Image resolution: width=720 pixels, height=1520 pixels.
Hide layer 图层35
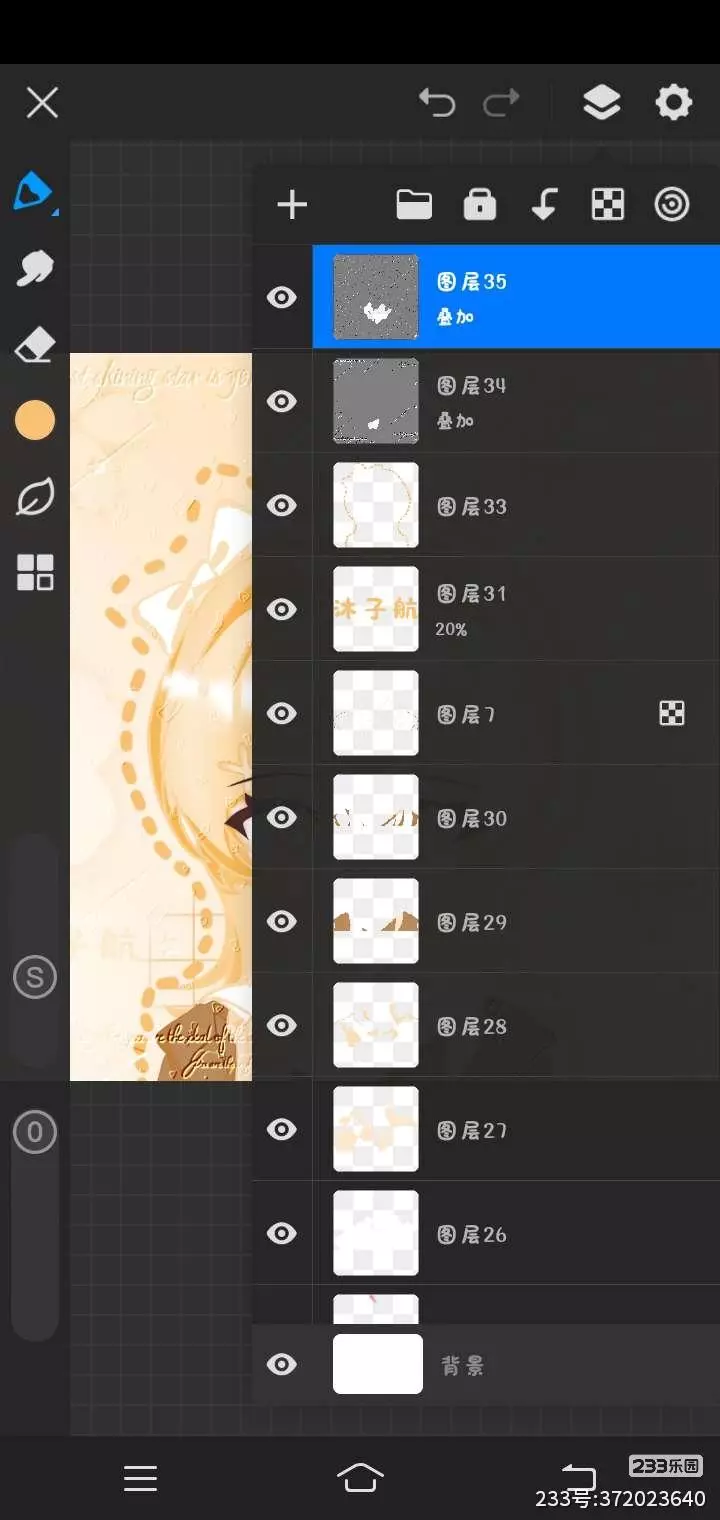click(x=282, y=297)
